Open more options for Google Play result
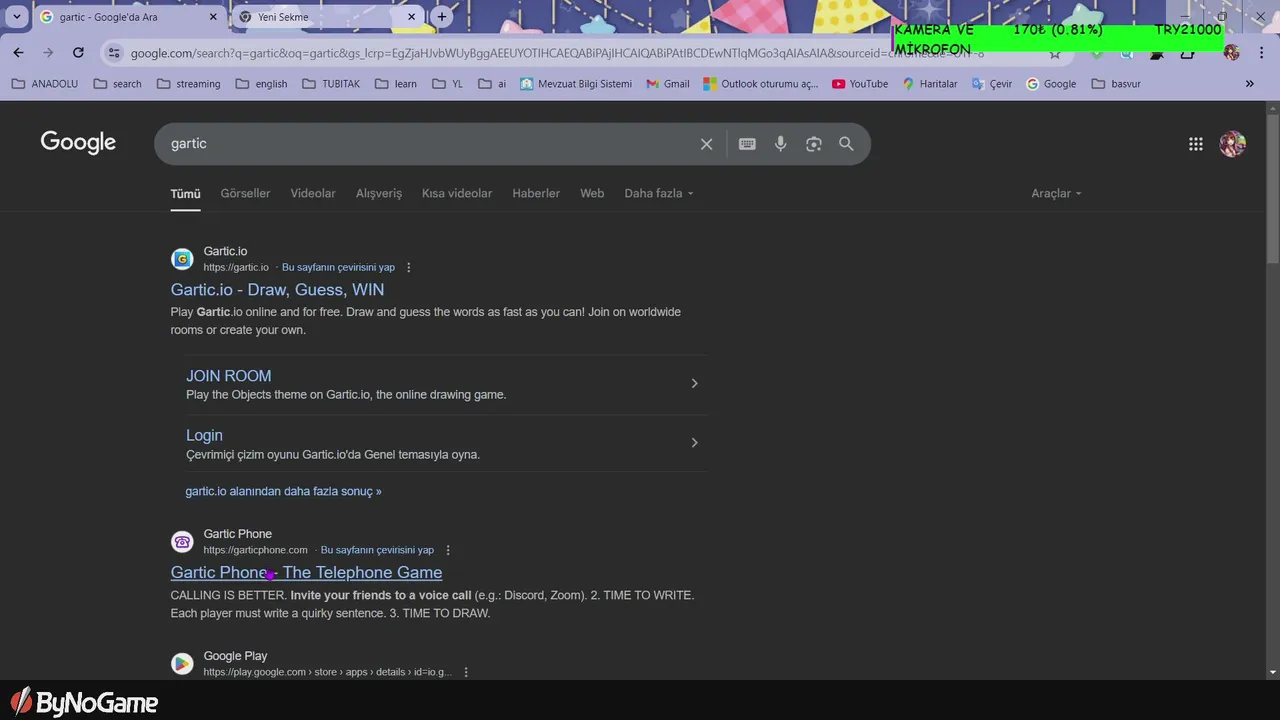This screenshot has width=1280, height=720. click(x=465, y=673)
